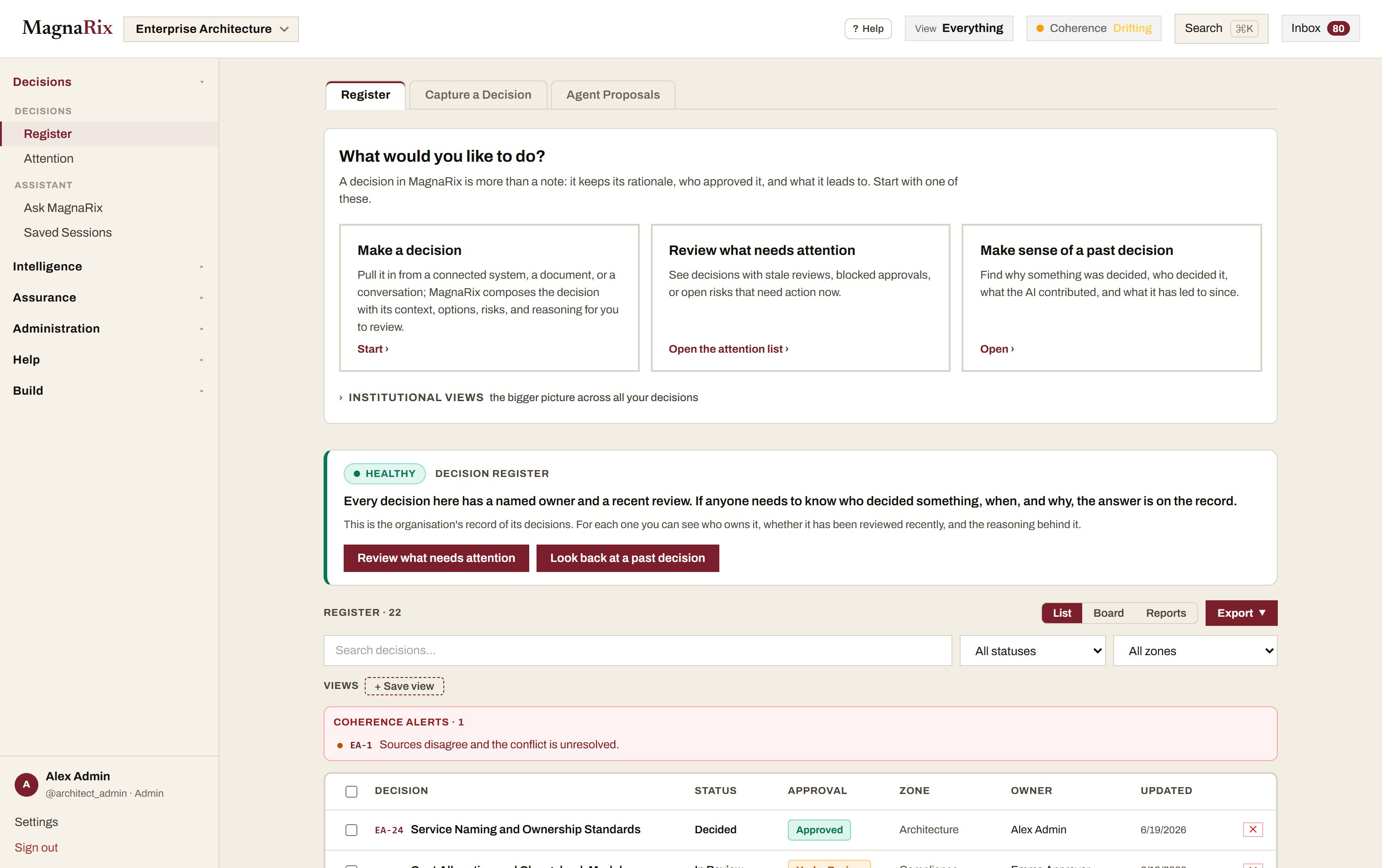Open the Enterprise Architecture workspace dropdown
Image resolution: width=1382 pixels, height=868 pixels.
point(211,29)
